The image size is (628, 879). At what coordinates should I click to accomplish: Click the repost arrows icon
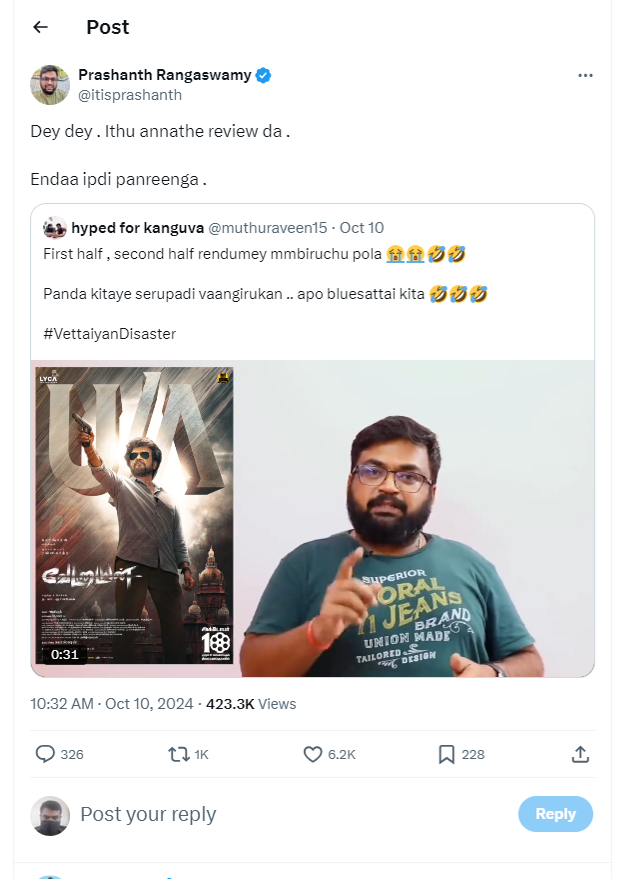click(179, 754)
